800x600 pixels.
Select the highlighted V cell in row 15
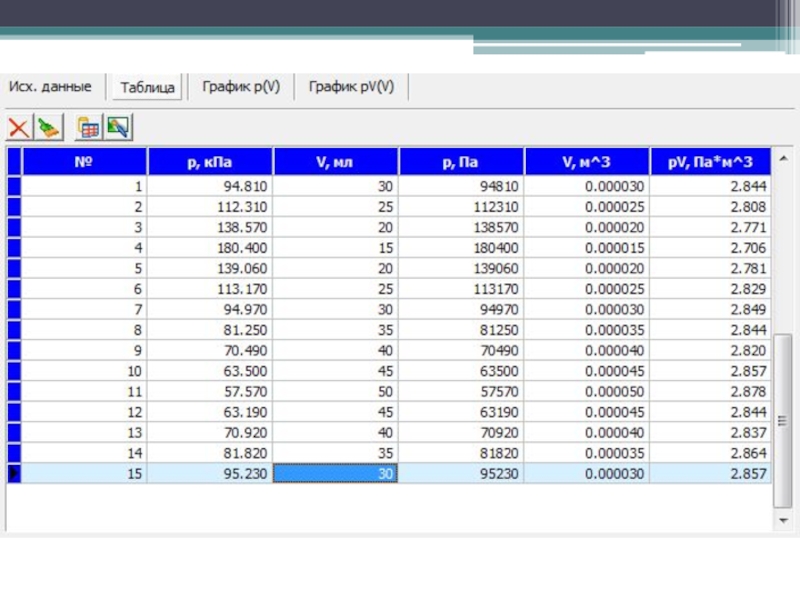pyautogui.click(x=336, y=474)
